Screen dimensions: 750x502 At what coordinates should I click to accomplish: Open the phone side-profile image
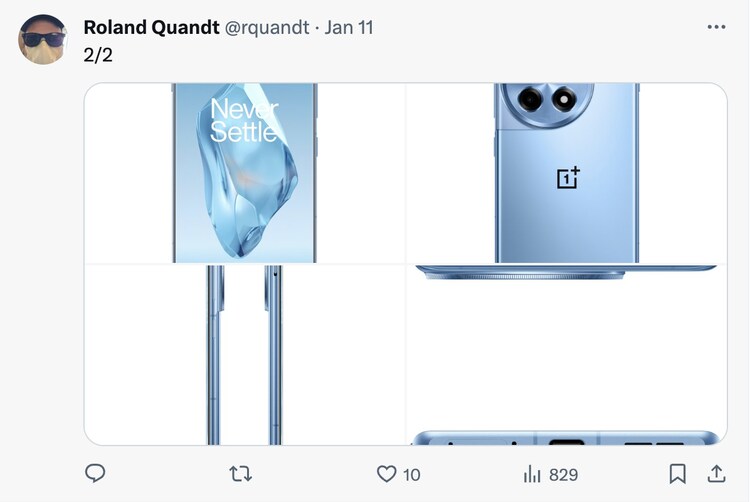pyautogui.click(x=245, y=355)
